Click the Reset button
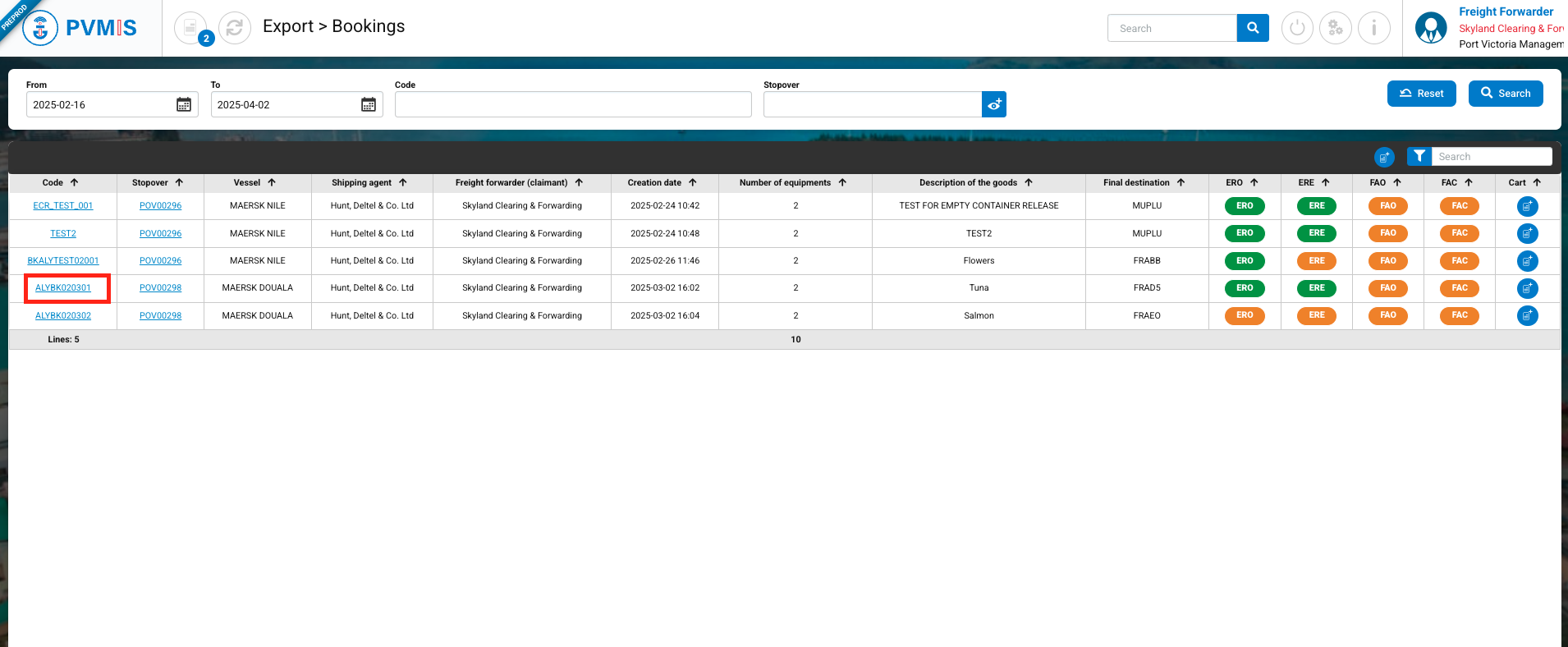This screenshot has height=647, width=1568. 1421,94
